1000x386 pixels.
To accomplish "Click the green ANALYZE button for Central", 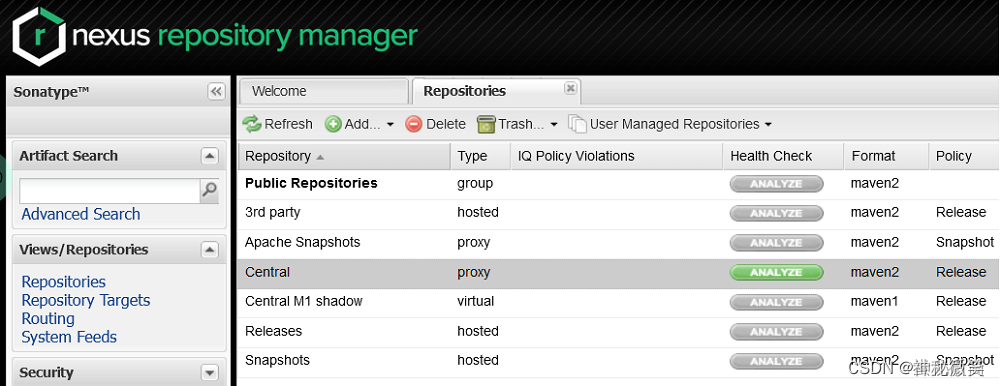I will (776, 272).
